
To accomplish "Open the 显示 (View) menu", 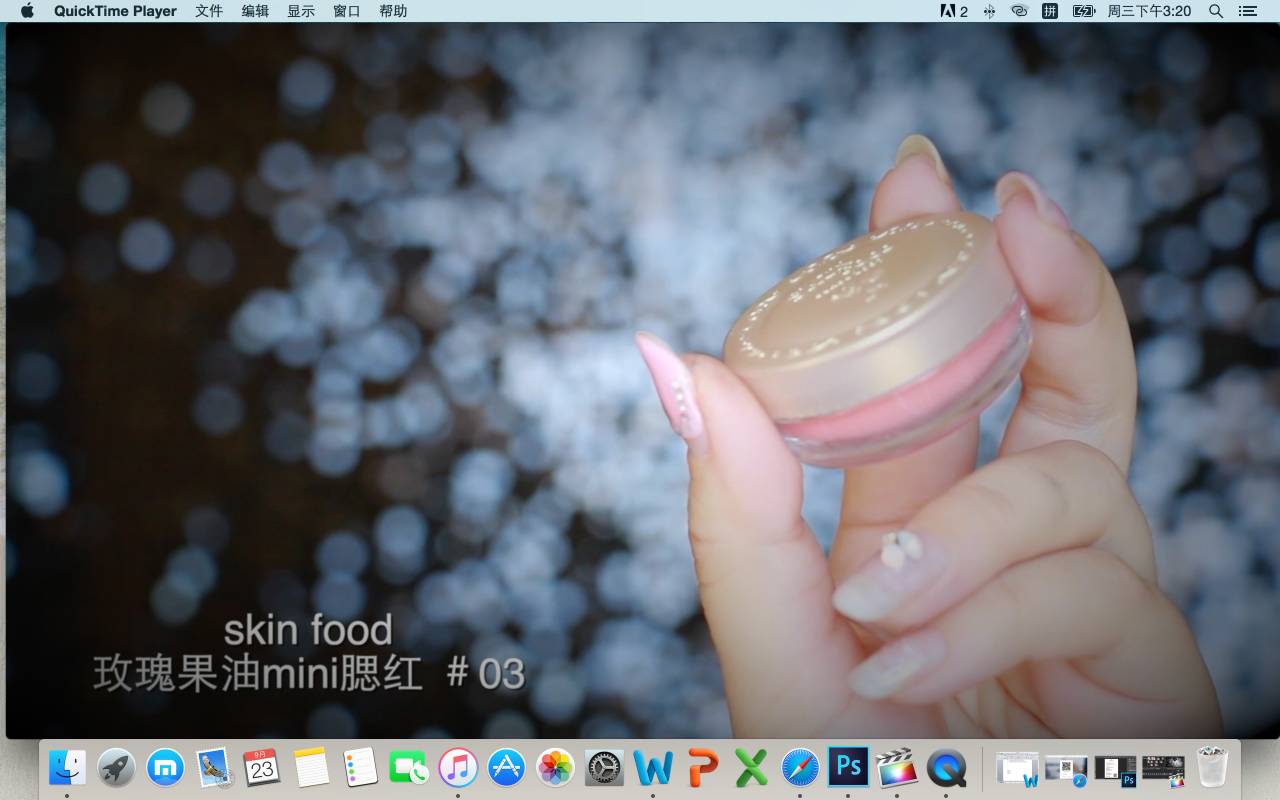I will tap(301, 11).
